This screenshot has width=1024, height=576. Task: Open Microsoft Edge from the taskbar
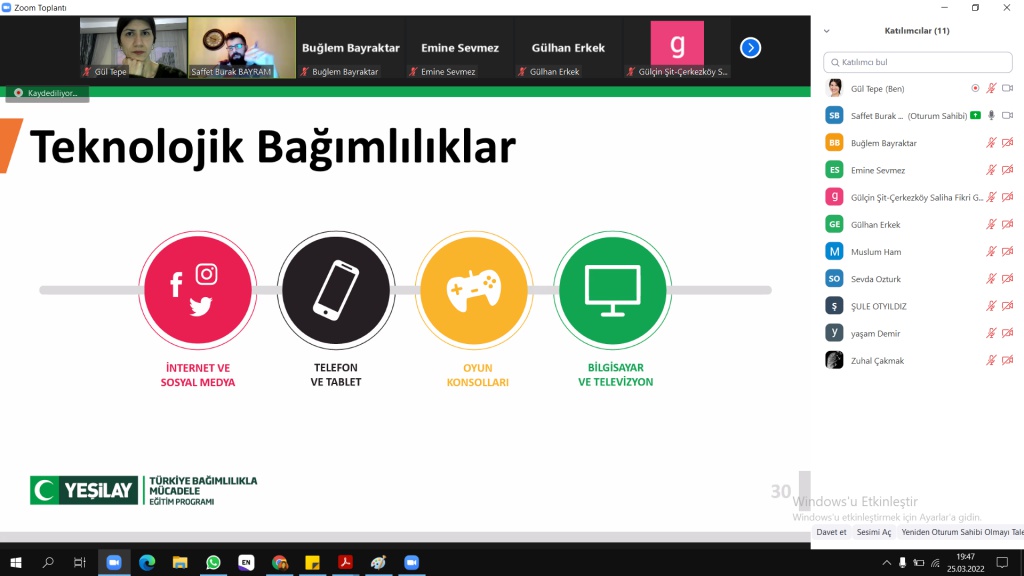[147, 563]
